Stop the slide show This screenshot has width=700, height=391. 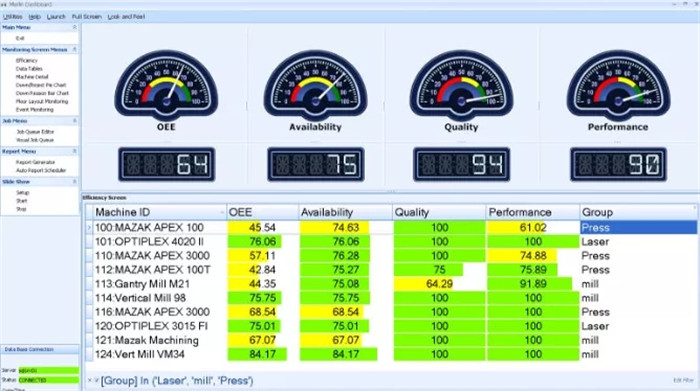(x=21, y=209)
